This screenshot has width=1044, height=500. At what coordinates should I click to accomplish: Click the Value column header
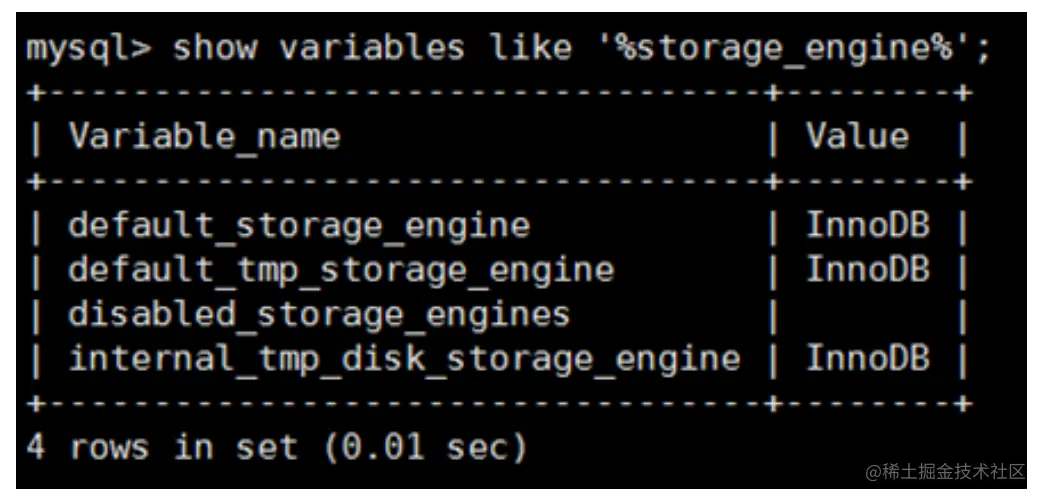(857, 136)
